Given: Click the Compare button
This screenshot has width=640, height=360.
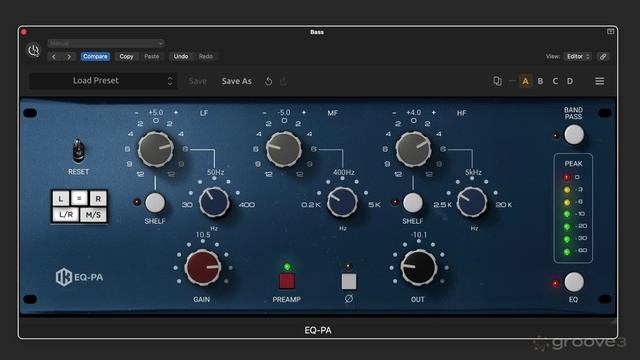Looking at the screenshot, I should pos(95,57).
